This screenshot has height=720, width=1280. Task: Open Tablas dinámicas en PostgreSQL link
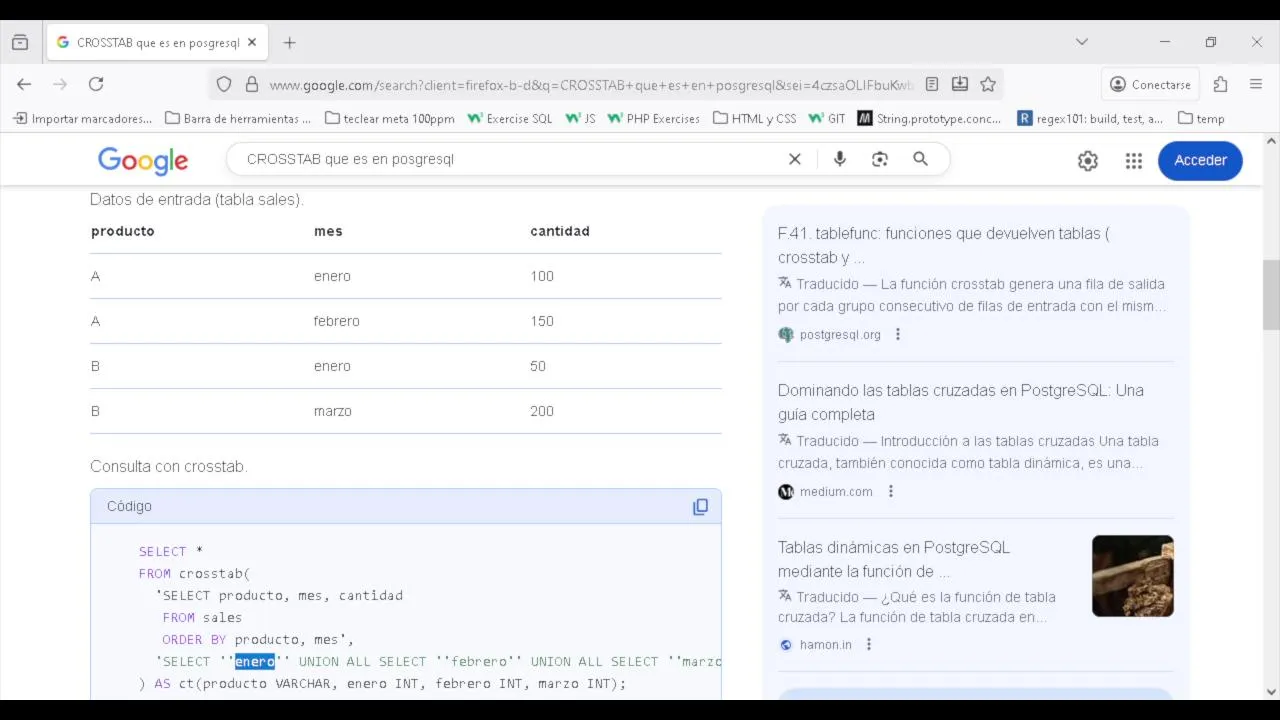coord(893,559)
